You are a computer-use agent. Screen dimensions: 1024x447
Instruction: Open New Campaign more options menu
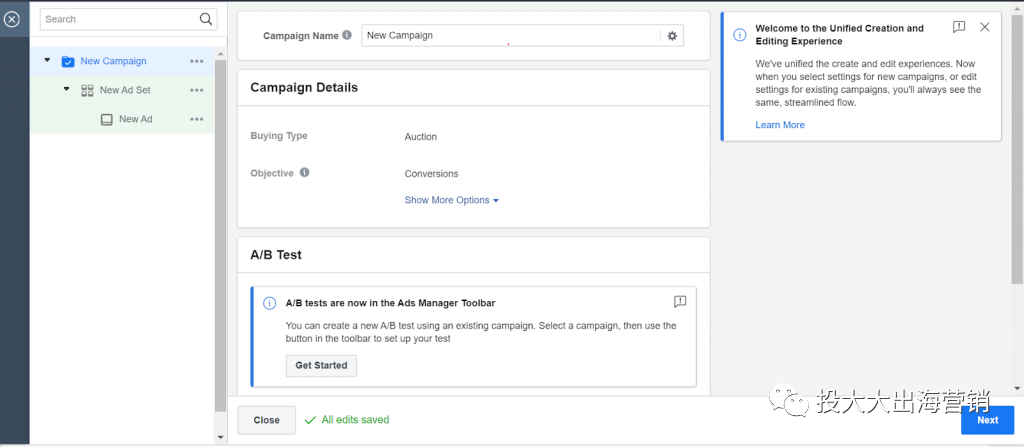click(x=197, y=61)
